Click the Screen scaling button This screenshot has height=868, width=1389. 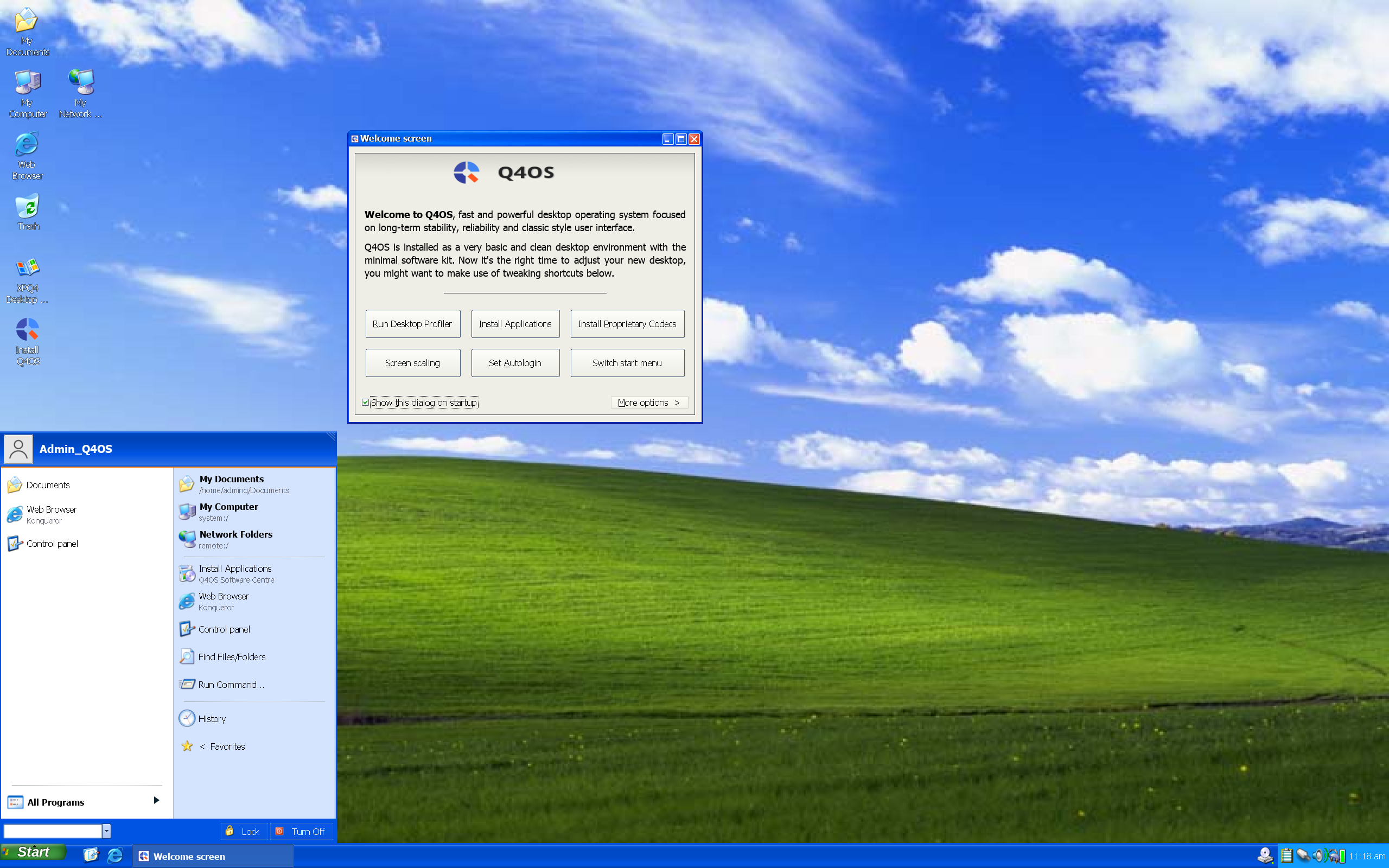point(413,363)
